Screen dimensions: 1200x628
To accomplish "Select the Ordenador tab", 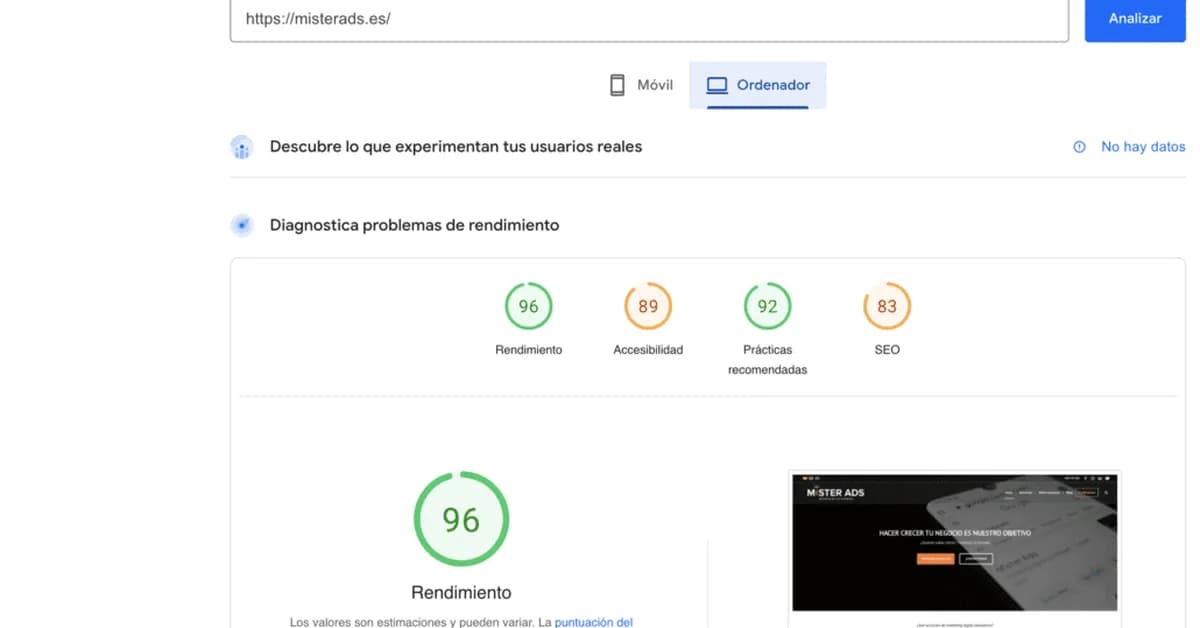I will (x=758, y=85).
